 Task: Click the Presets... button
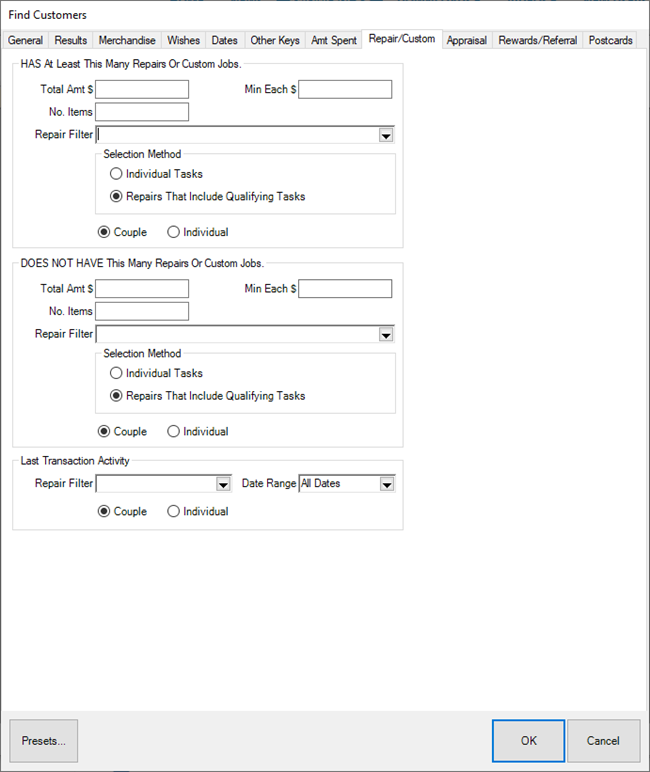pyautogui.click(x=44, y=741)
